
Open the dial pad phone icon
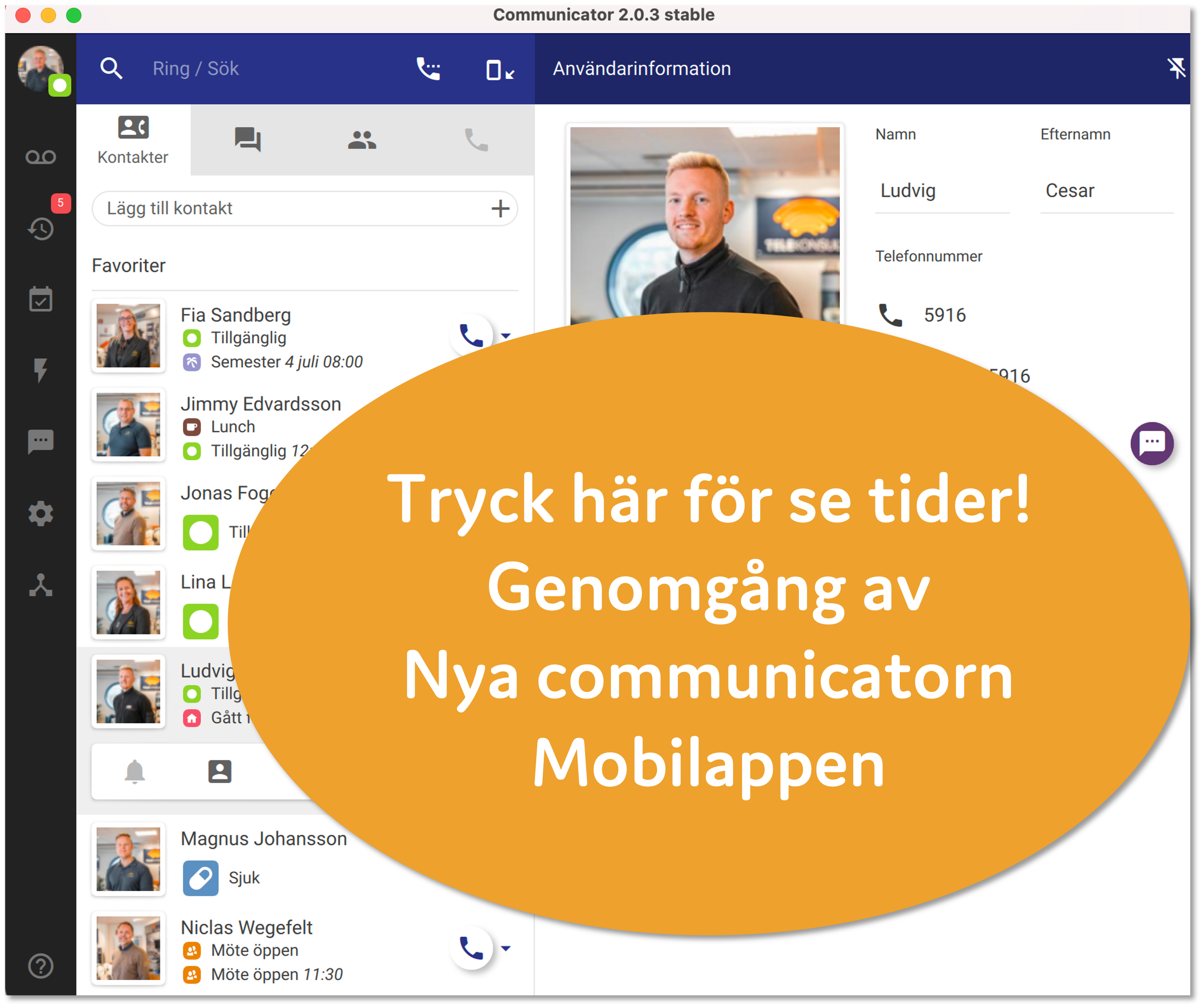[429, 69]
